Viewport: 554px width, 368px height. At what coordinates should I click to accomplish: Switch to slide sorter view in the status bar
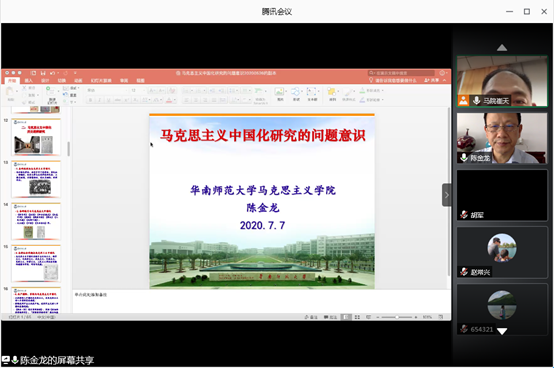click(357, 317)
